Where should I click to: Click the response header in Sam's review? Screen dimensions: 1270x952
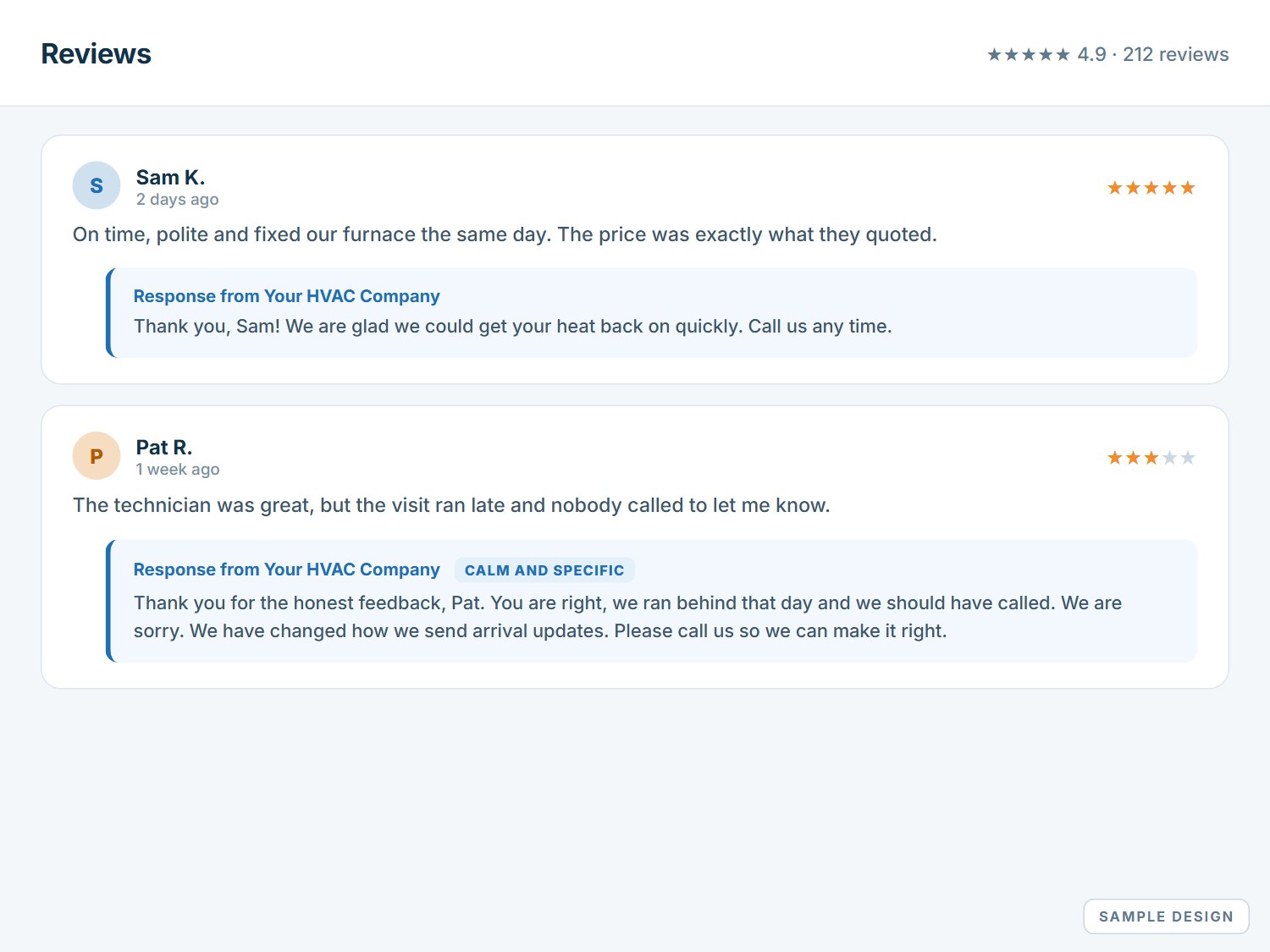pyautogui.click(x=286, y=296)
